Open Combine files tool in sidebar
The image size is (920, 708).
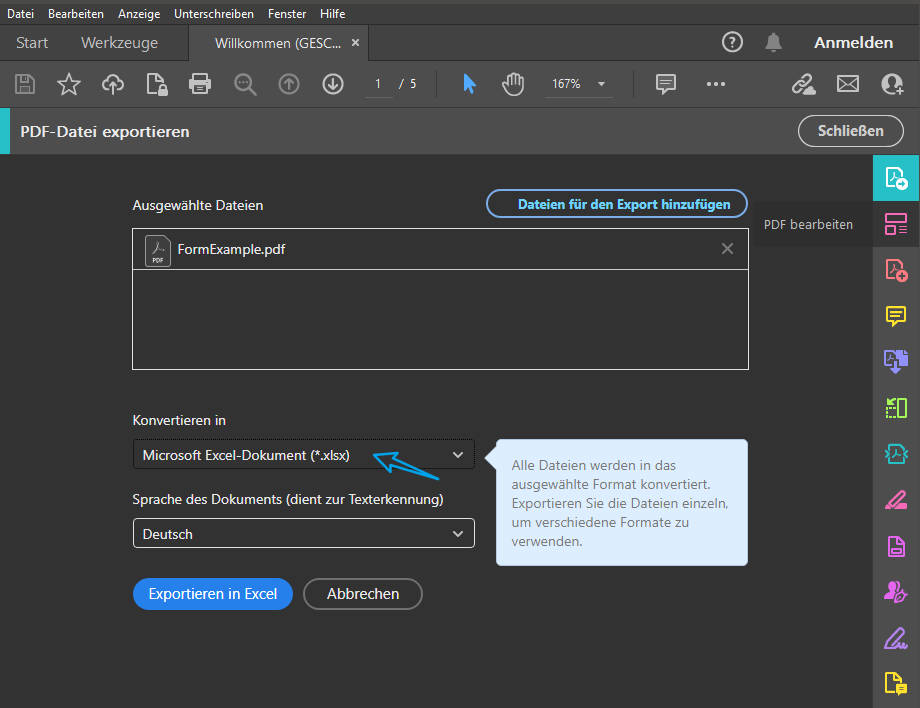pyautogui.click(x=896, y=361)
